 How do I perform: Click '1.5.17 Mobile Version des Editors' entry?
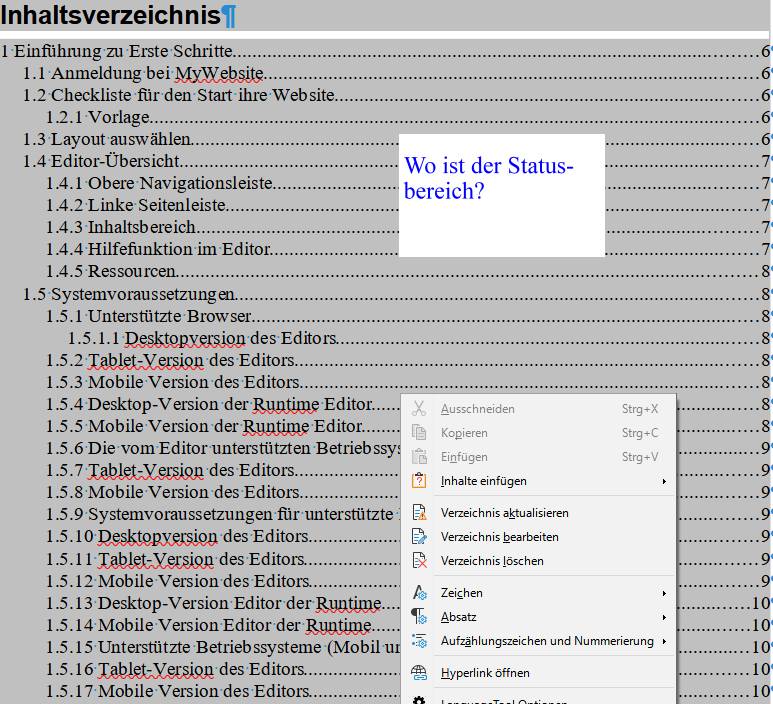coord(178,691)
